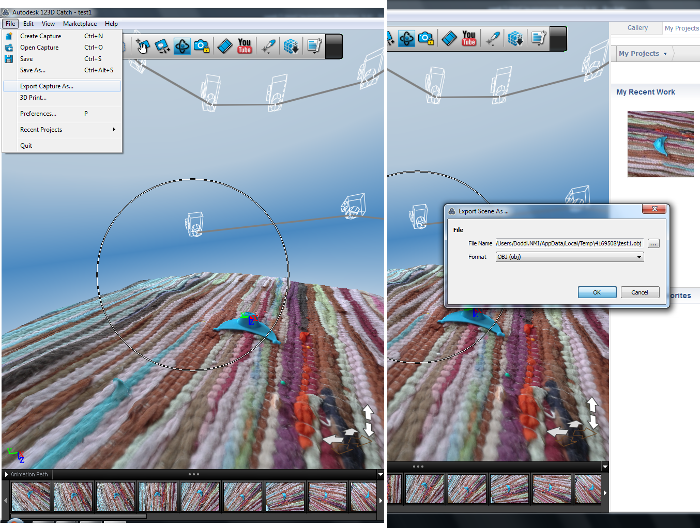The width and height of the screenshot is (700, 528).
Task: Select the manual stitch hand tool in left window
Action: pyautogui.click(x=142, y=46)
